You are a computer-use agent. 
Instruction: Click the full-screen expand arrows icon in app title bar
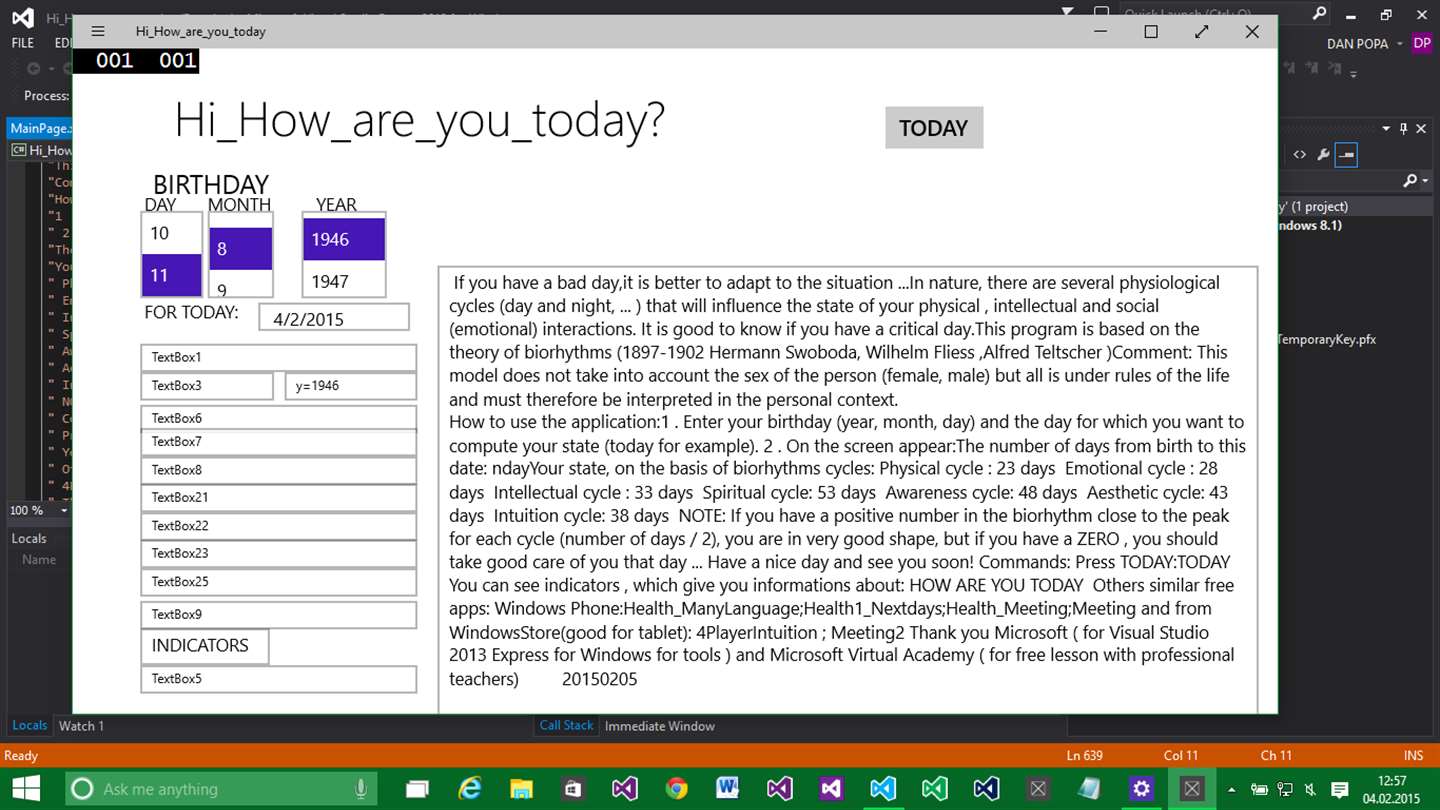click(1202, 31)
